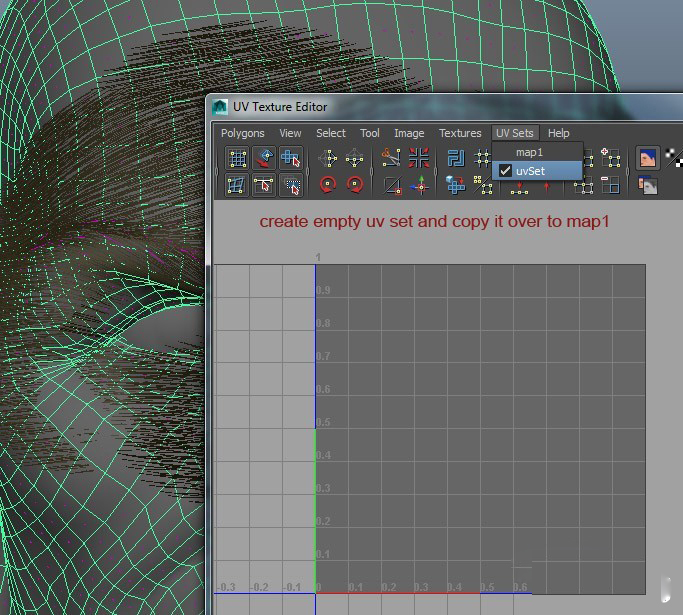Select the Move UV Shell tool
683x615 pixels.
coord(264,158)
